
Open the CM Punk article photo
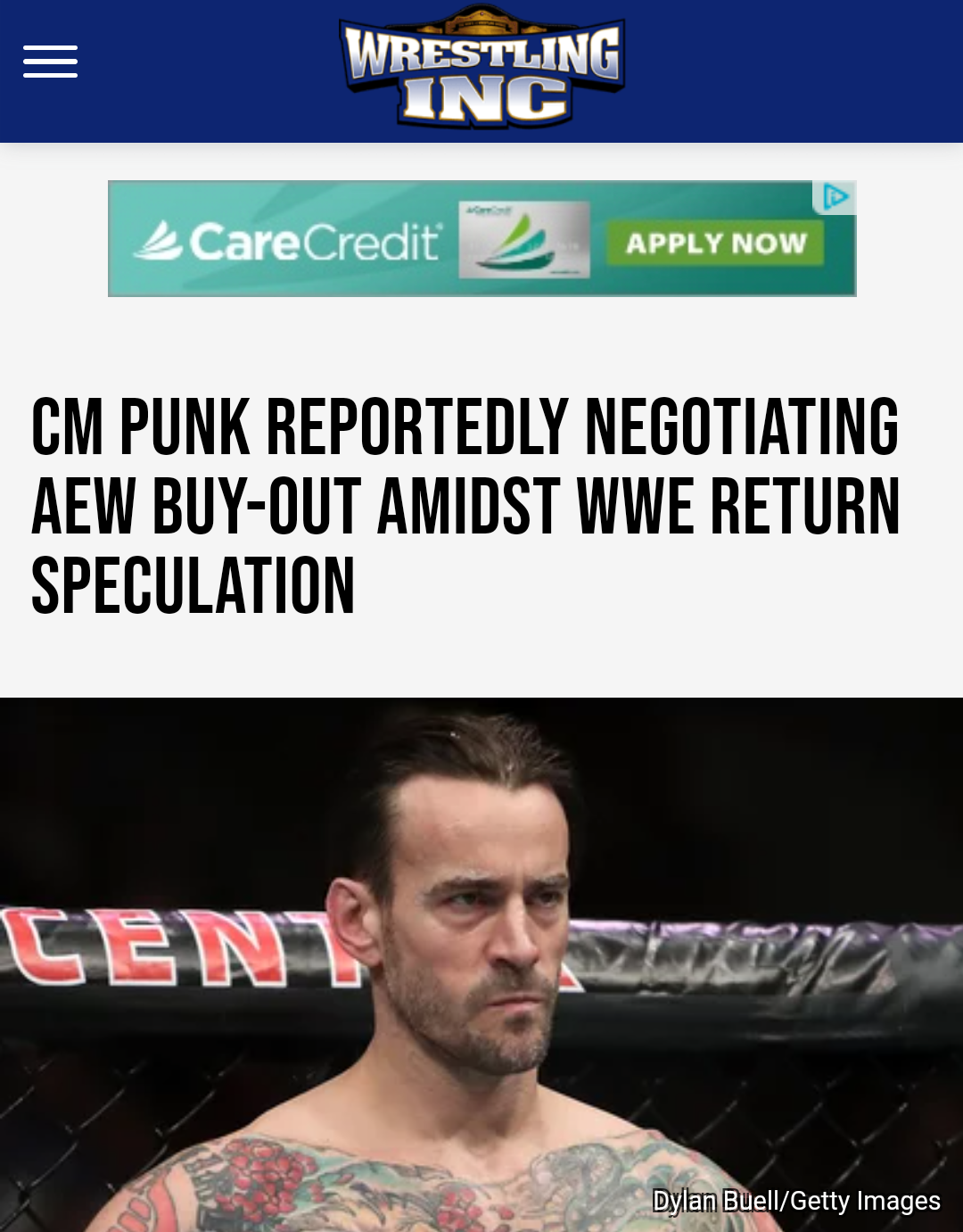point(481,964)
